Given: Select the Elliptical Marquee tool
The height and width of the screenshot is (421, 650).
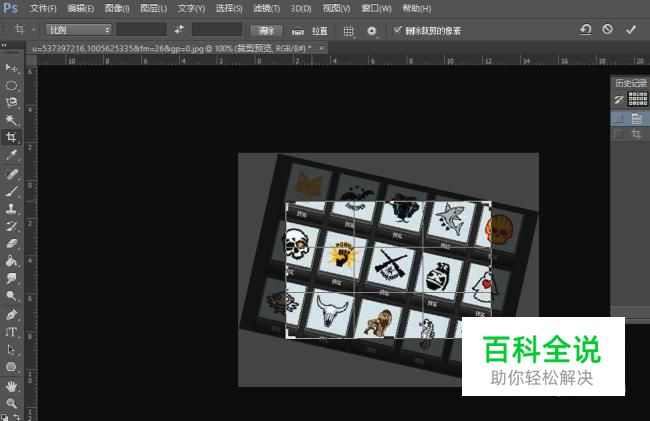Looking at the screenshot, I should pos(11,85).
